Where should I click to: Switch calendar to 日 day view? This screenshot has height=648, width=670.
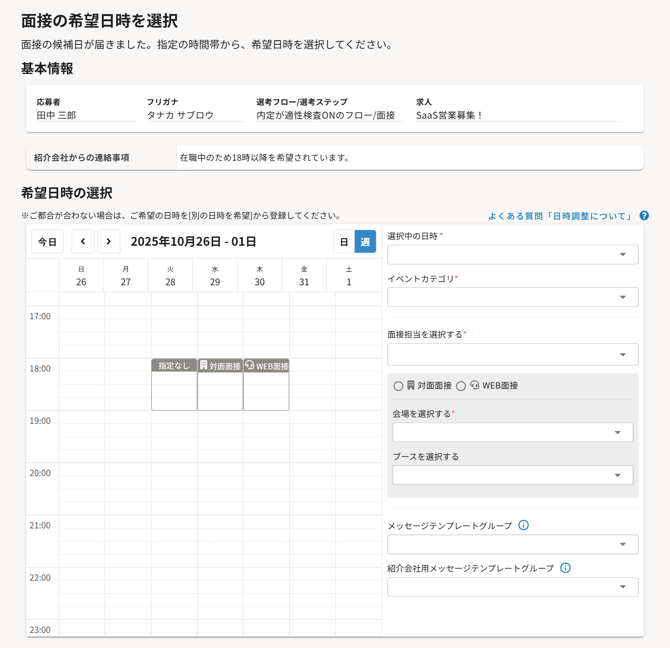click(x=344, y=242)
